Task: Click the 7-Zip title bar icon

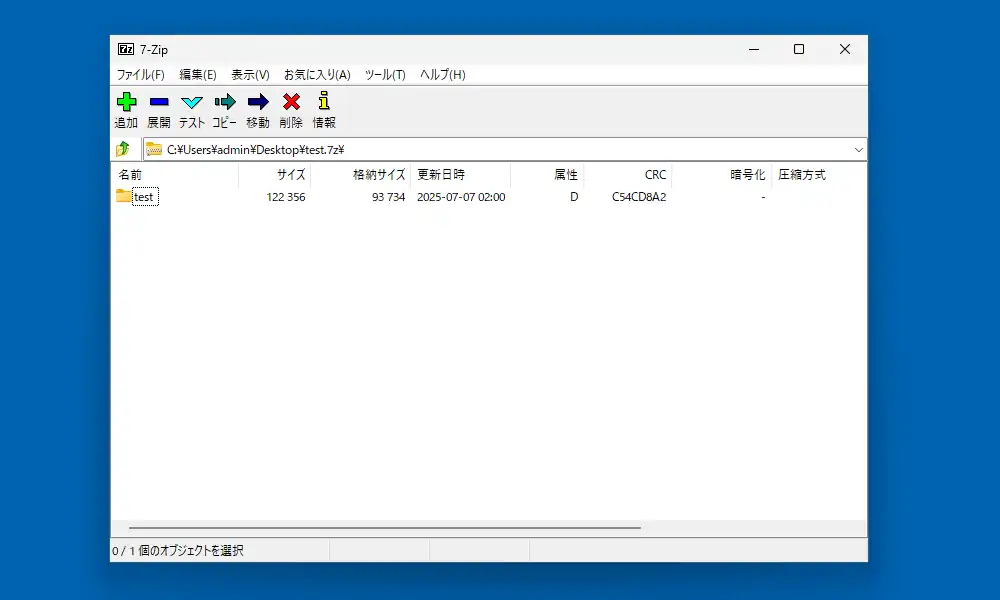Action: [x=125, y=48]
